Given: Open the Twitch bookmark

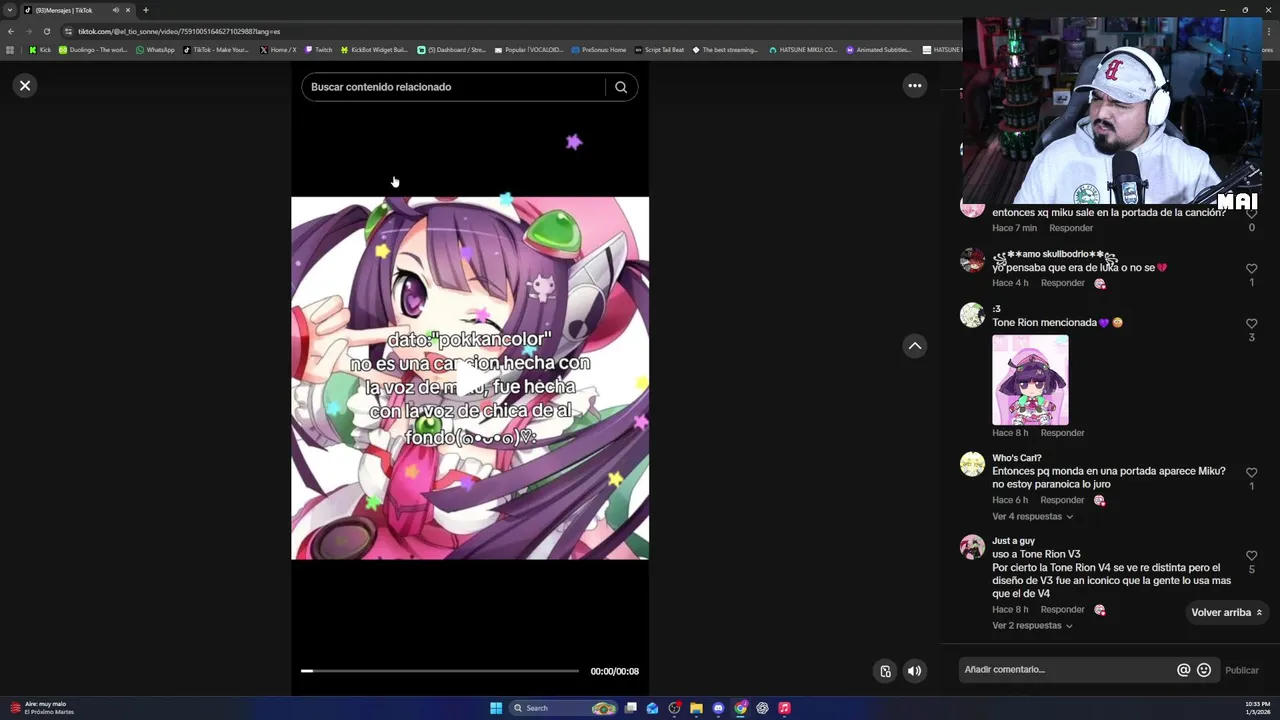Looking at the screenshot, I should click(x=318, y=49).
